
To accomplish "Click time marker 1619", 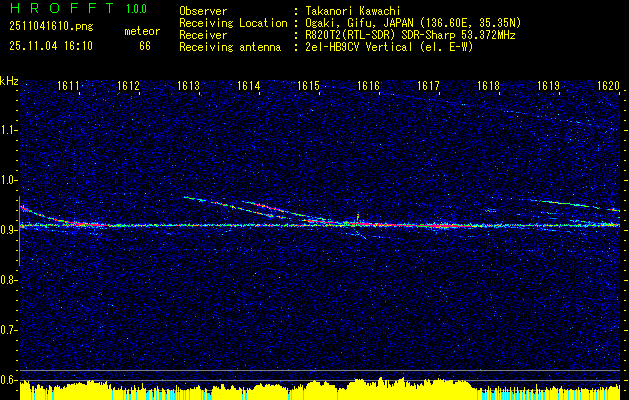I will point(548,85).
